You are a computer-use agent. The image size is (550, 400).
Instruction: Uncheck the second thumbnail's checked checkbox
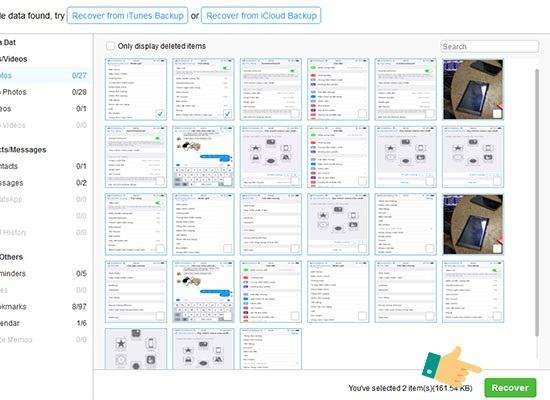(227, 114)
